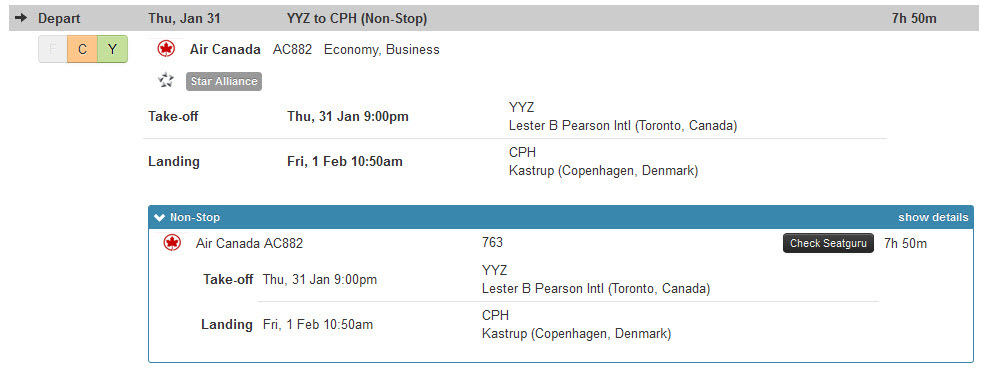Image resolution: width=981 pixels, height=369 pixels.
Task: Click aircraft type 763
Action: coord(492,243)
